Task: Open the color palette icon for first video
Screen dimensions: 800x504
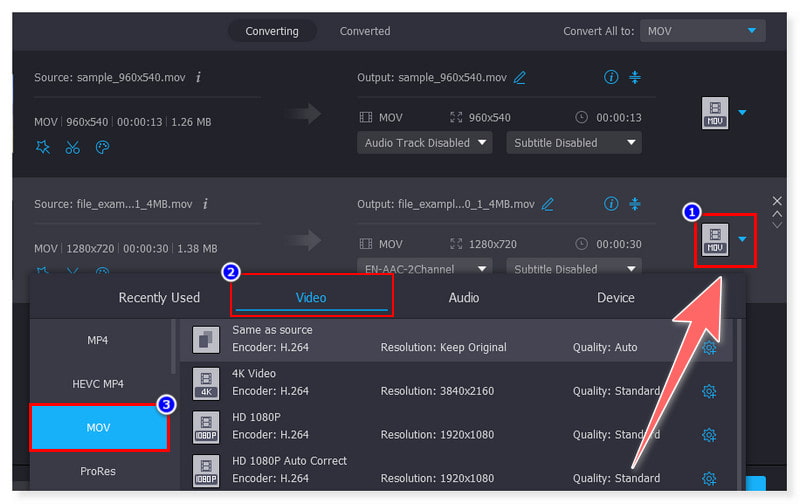Action: click(x=102, y=147)
